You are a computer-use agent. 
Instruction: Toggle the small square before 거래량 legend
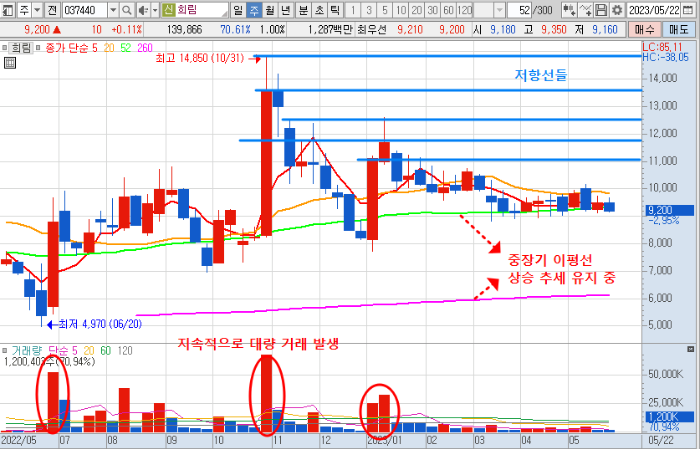coord(4,350)
